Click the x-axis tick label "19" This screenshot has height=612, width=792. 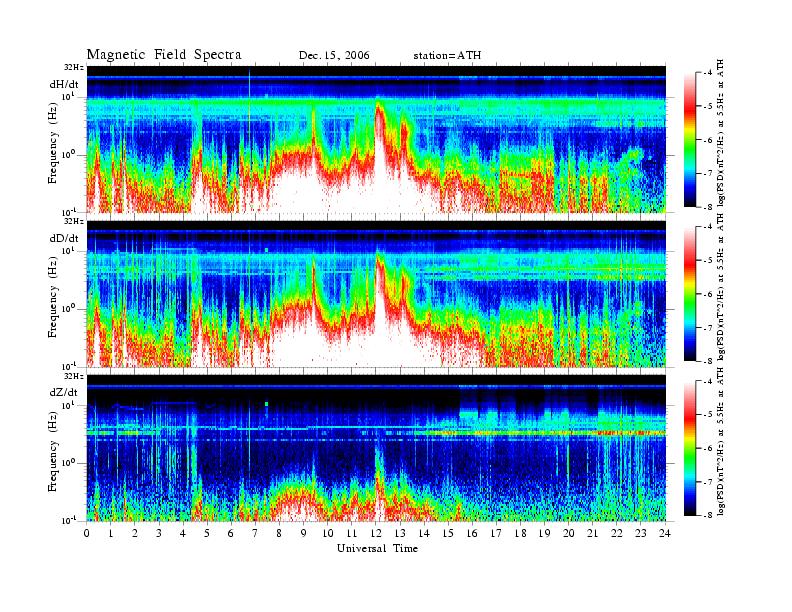(x=544, y=534)
